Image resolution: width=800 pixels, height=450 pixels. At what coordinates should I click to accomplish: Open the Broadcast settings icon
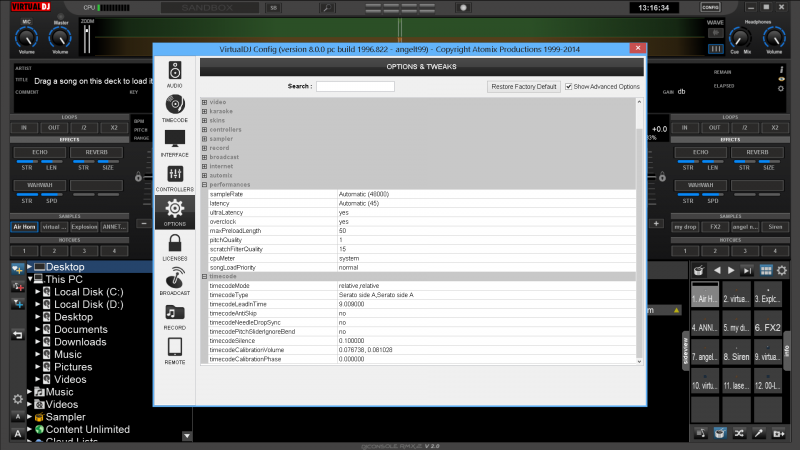[174, 281]
